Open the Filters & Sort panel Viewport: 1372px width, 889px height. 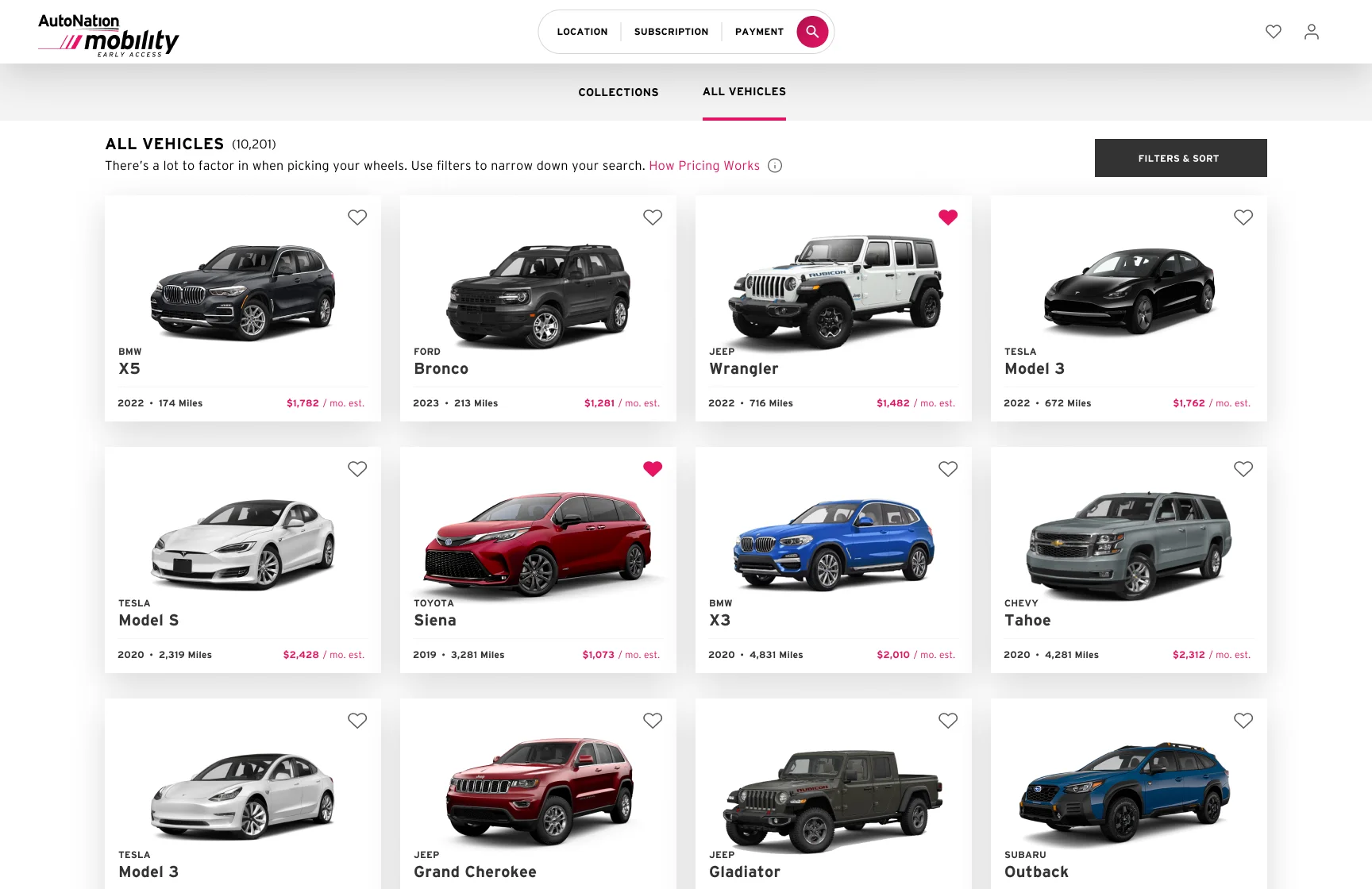[1181, 158]
